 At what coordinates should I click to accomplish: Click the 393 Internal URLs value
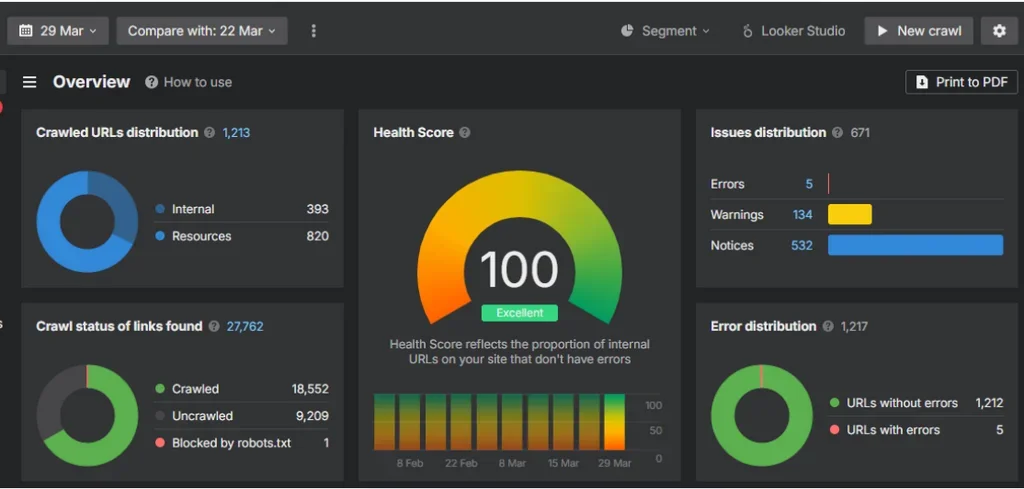(317, 209)
